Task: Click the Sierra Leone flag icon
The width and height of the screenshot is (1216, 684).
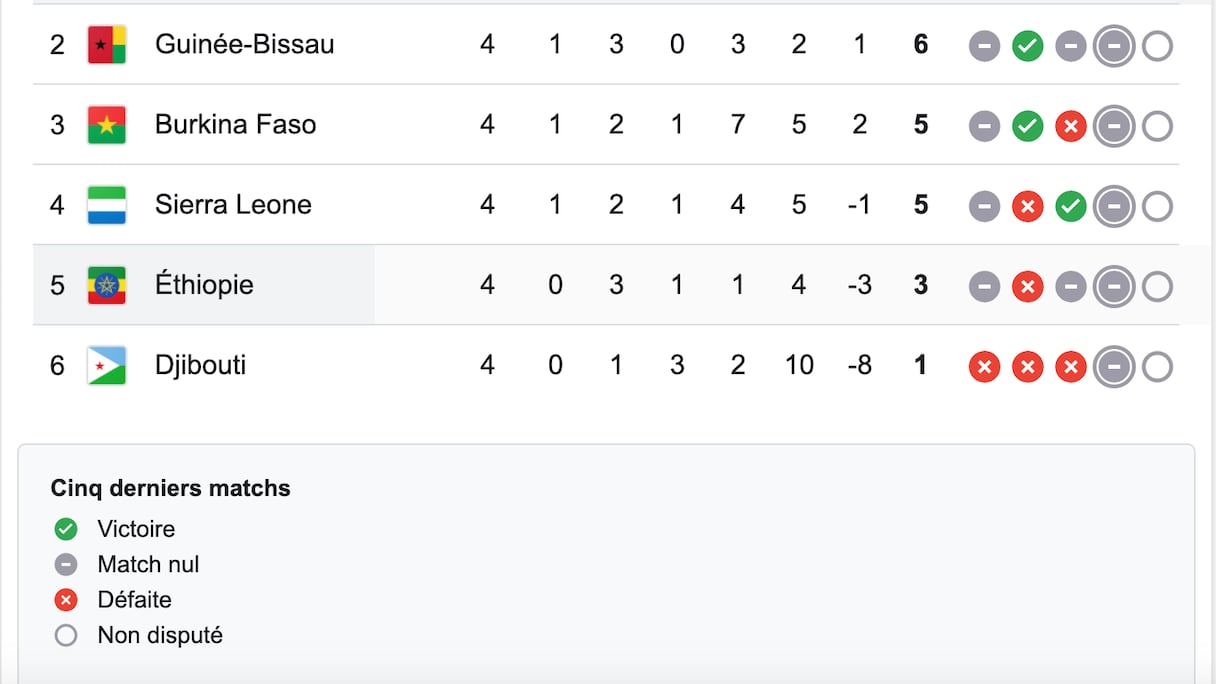Action: point(106,205)
